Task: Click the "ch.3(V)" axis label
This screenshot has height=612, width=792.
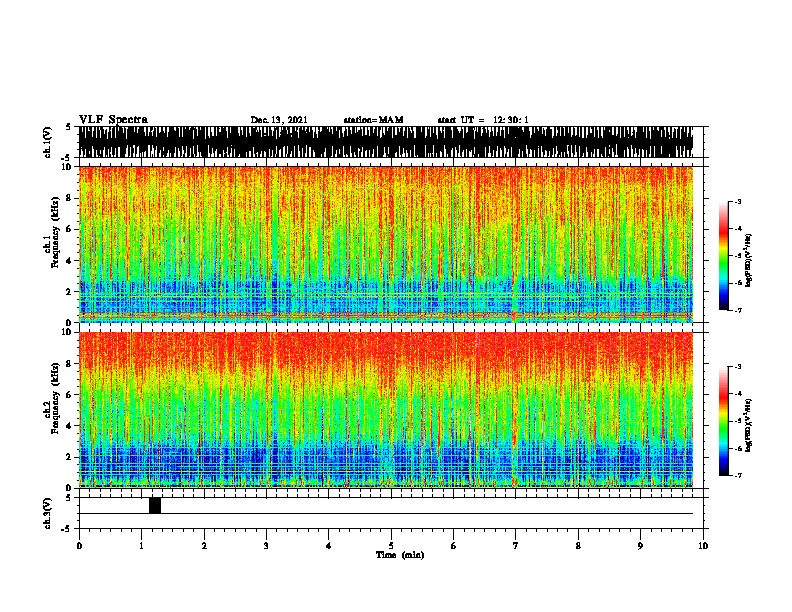Action: click(47, 513)
